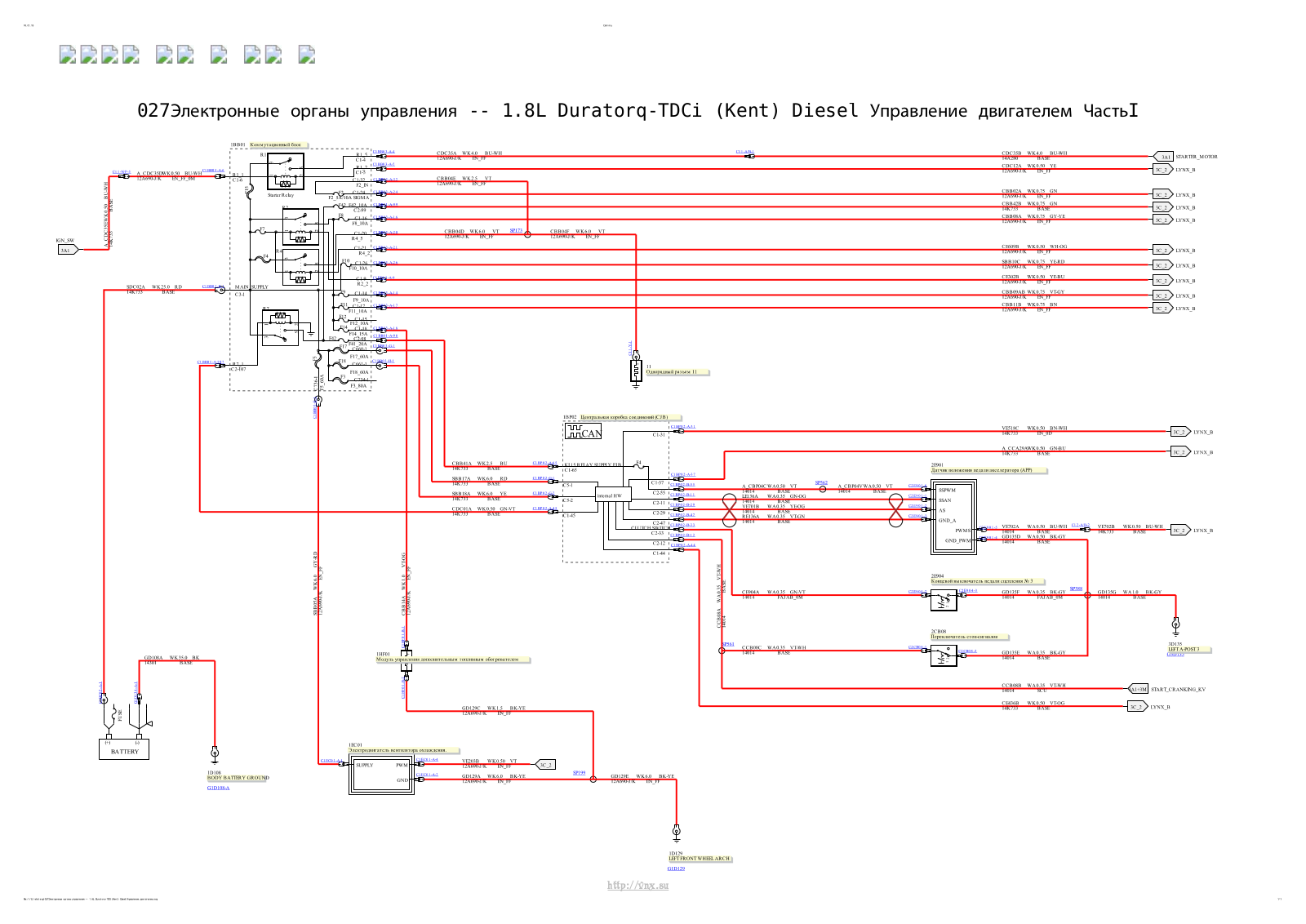
Task: Click the clutch pedal switch 2E904 symbol
Action: [x=944, y=601]
